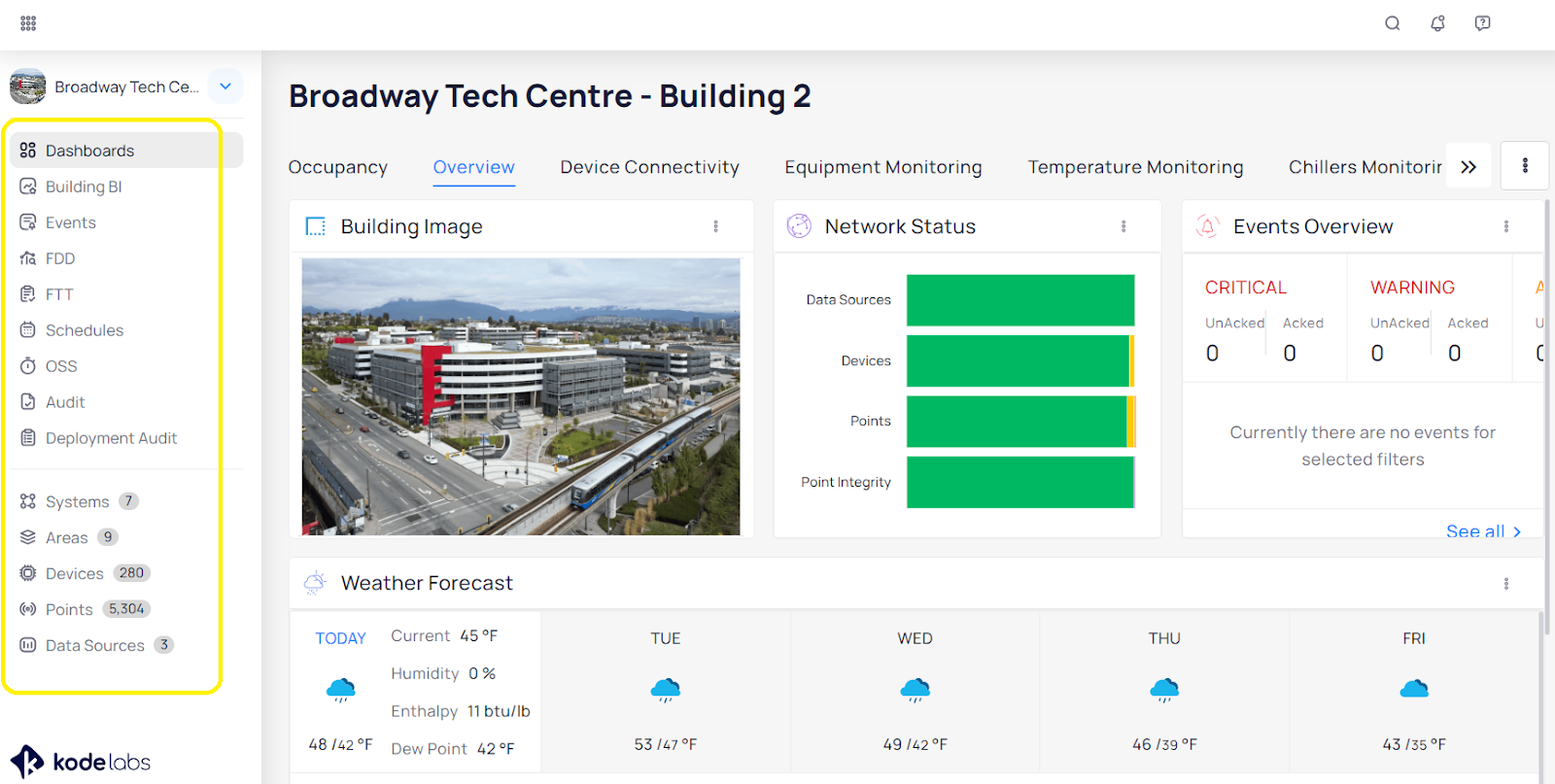Select the TUE forecast card

666,692
